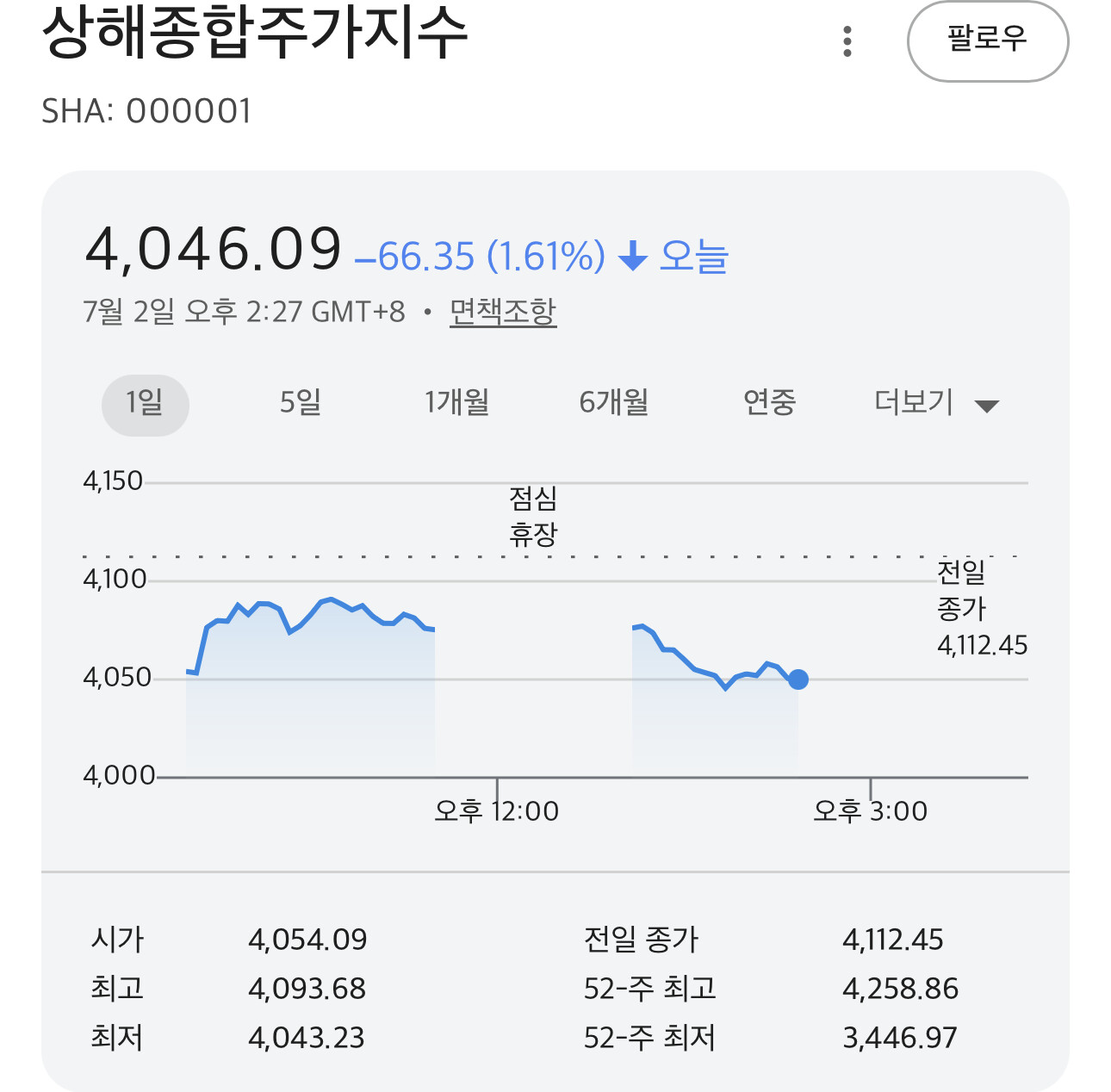Click the 전일 종가 4,112.45 chart label
Viewport: 1111px width, 1092px height.
[x=982, y=608]
